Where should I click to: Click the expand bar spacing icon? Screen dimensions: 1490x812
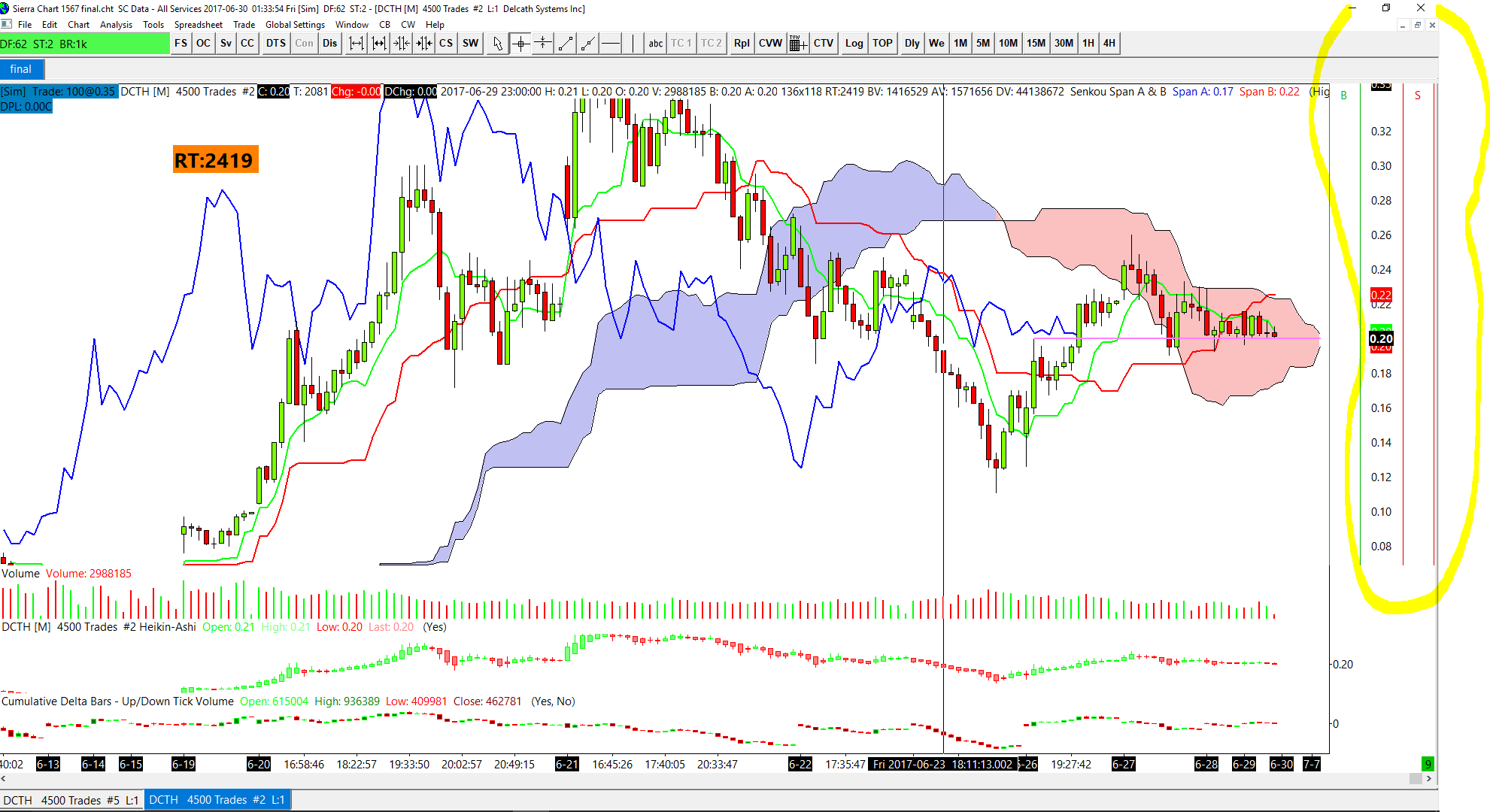(x=357, y=44)
